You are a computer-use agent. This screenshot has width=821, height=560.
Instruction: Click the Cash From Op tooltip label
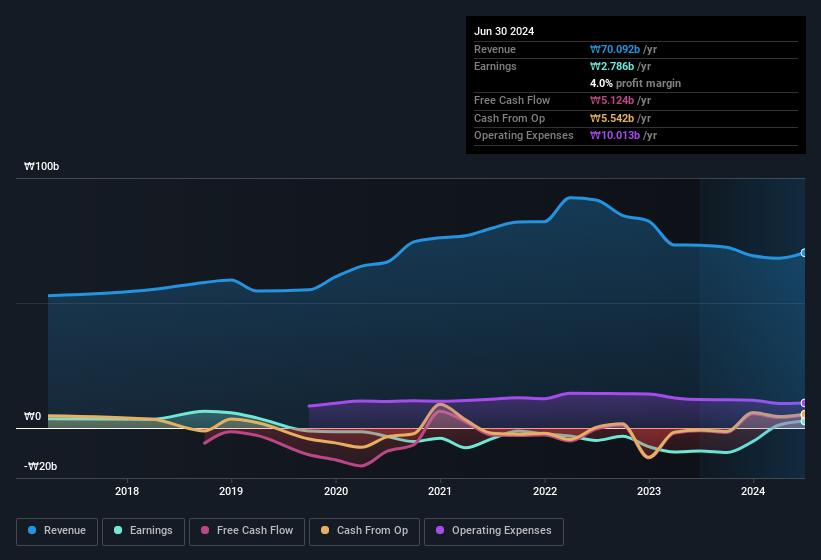[x=509, y=118]
